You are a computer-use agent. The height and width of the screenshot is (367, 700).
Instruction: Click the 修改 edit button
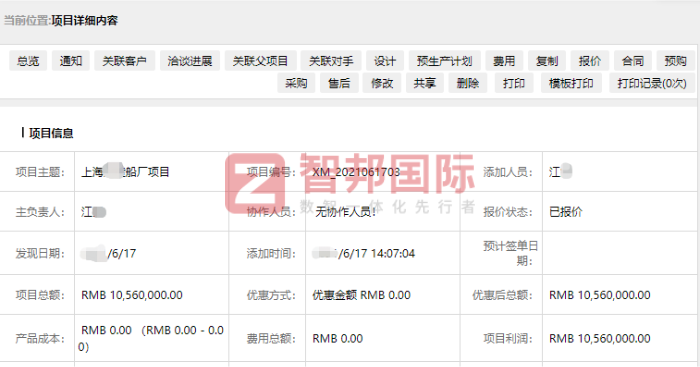pyautogui.click(x=382, y=83)
